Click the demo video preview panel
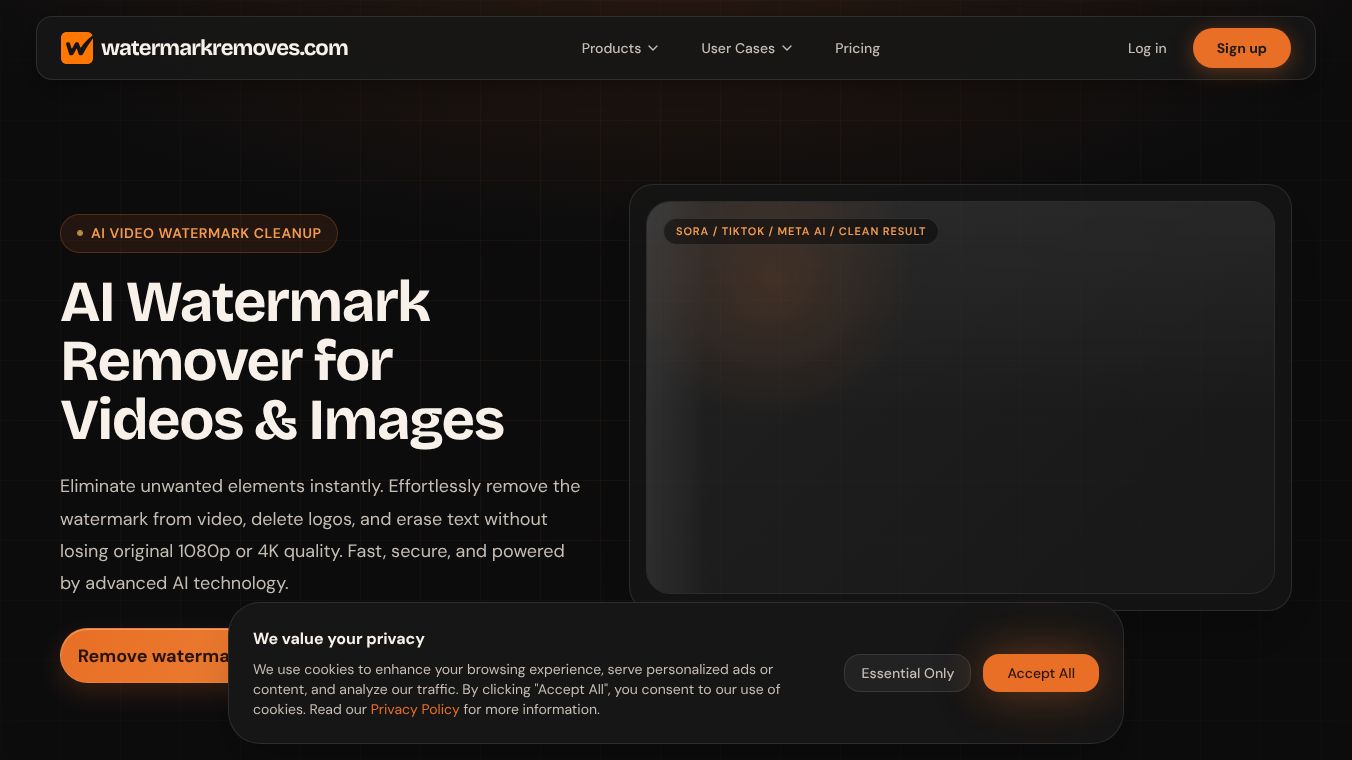1352x760 pixels. tap(960, 397)
